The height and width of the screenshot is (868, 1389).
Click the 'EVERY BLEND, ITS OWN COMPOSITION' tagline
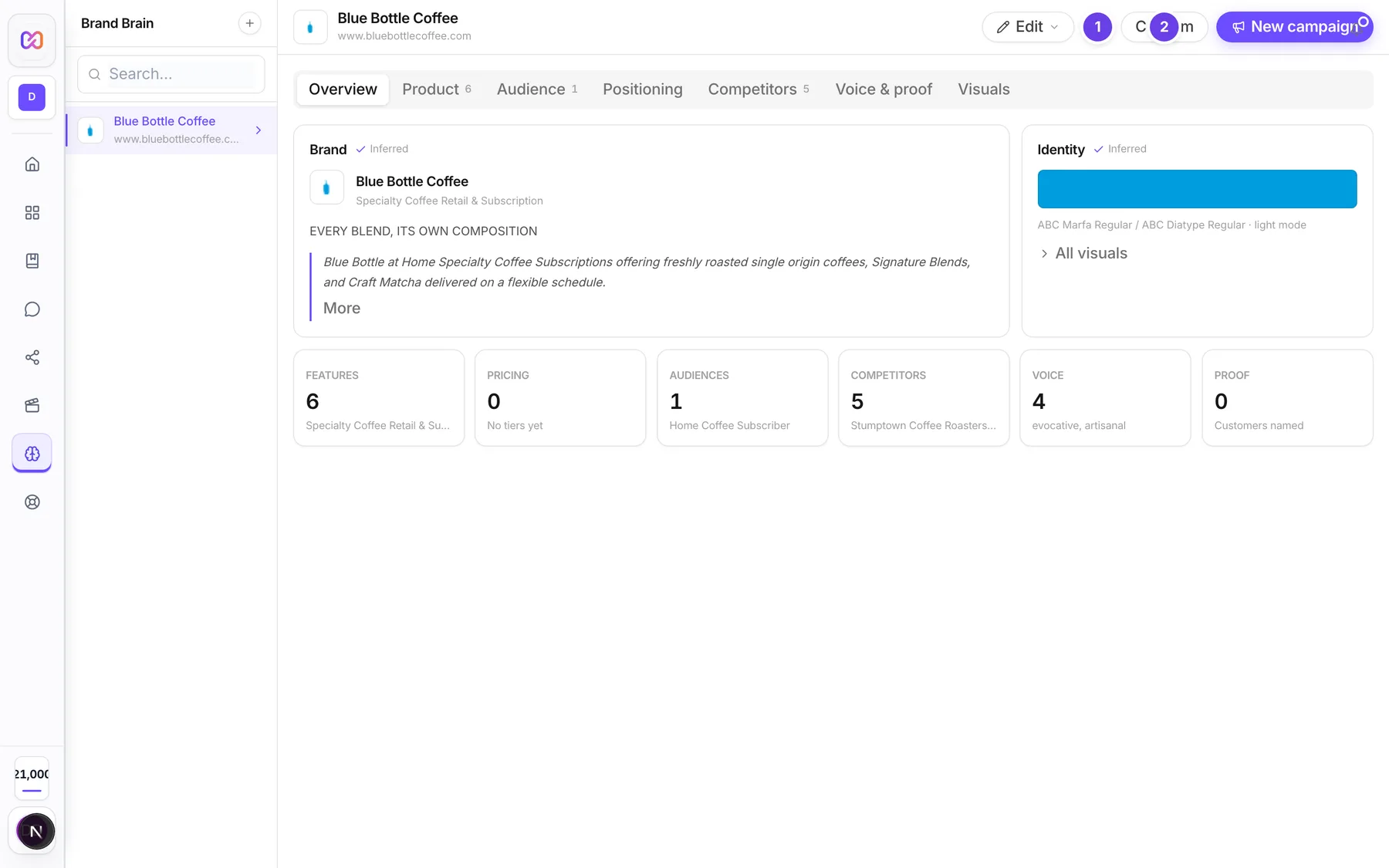coord(423,231)
